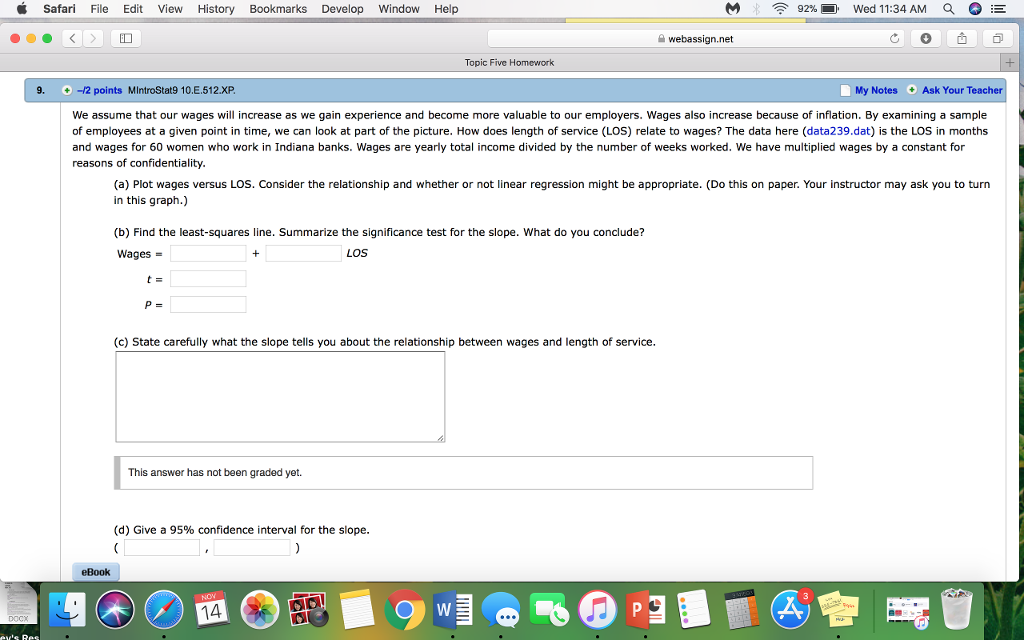Image resolution: width=1024 pixels, height=640 pixels.
Task: Open Calendar showing 14 in dock
Action: [212, 610]
